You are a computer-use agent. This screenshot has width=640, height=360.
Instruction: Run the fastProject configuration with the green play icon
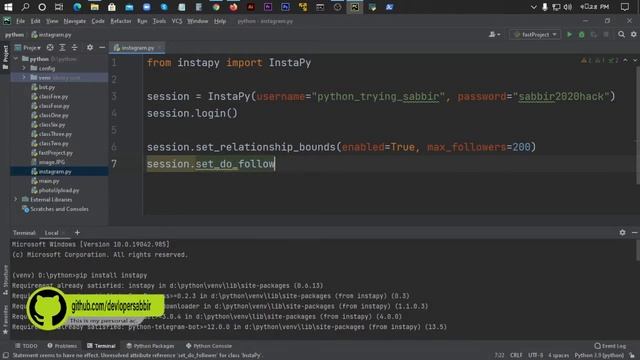point(569,35)
